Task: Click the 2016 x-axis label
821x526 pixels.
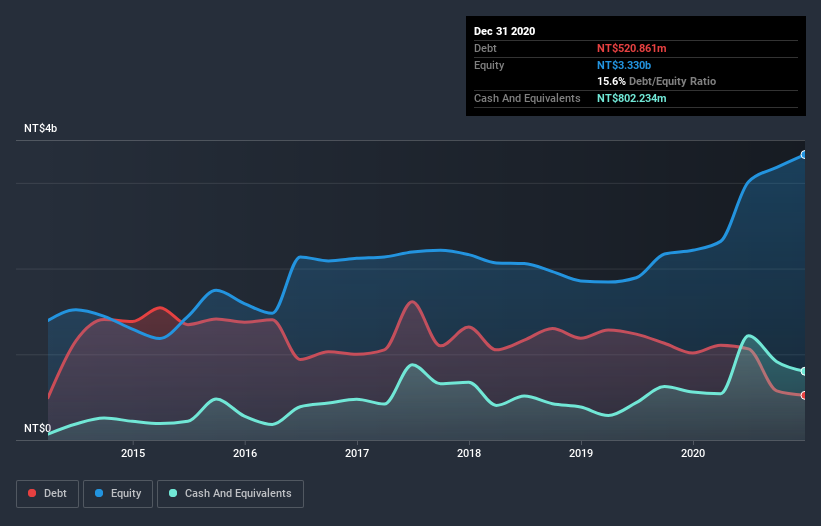Action: [x=245, y=453]
